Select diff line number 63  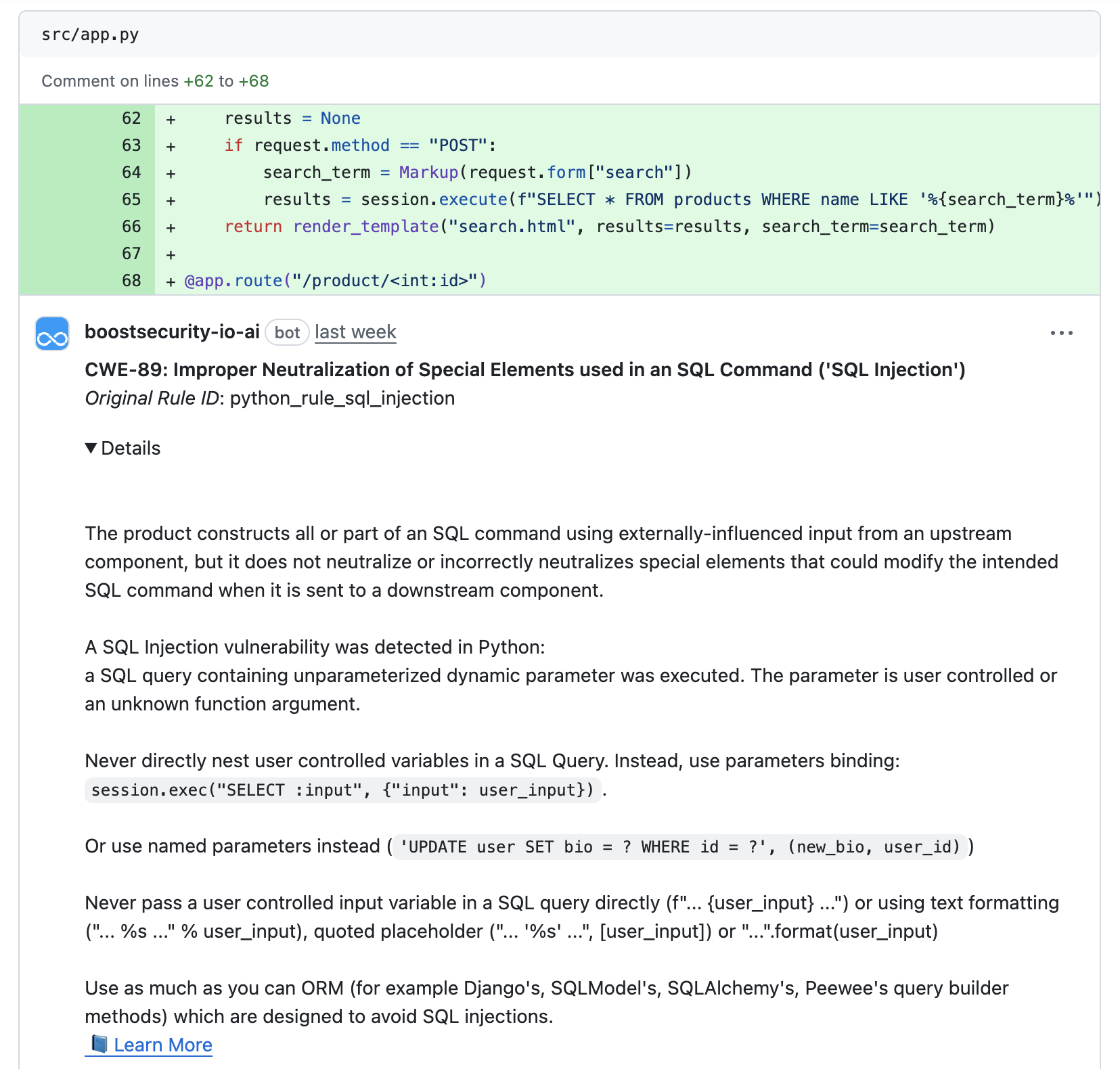[x=131, y=145]
